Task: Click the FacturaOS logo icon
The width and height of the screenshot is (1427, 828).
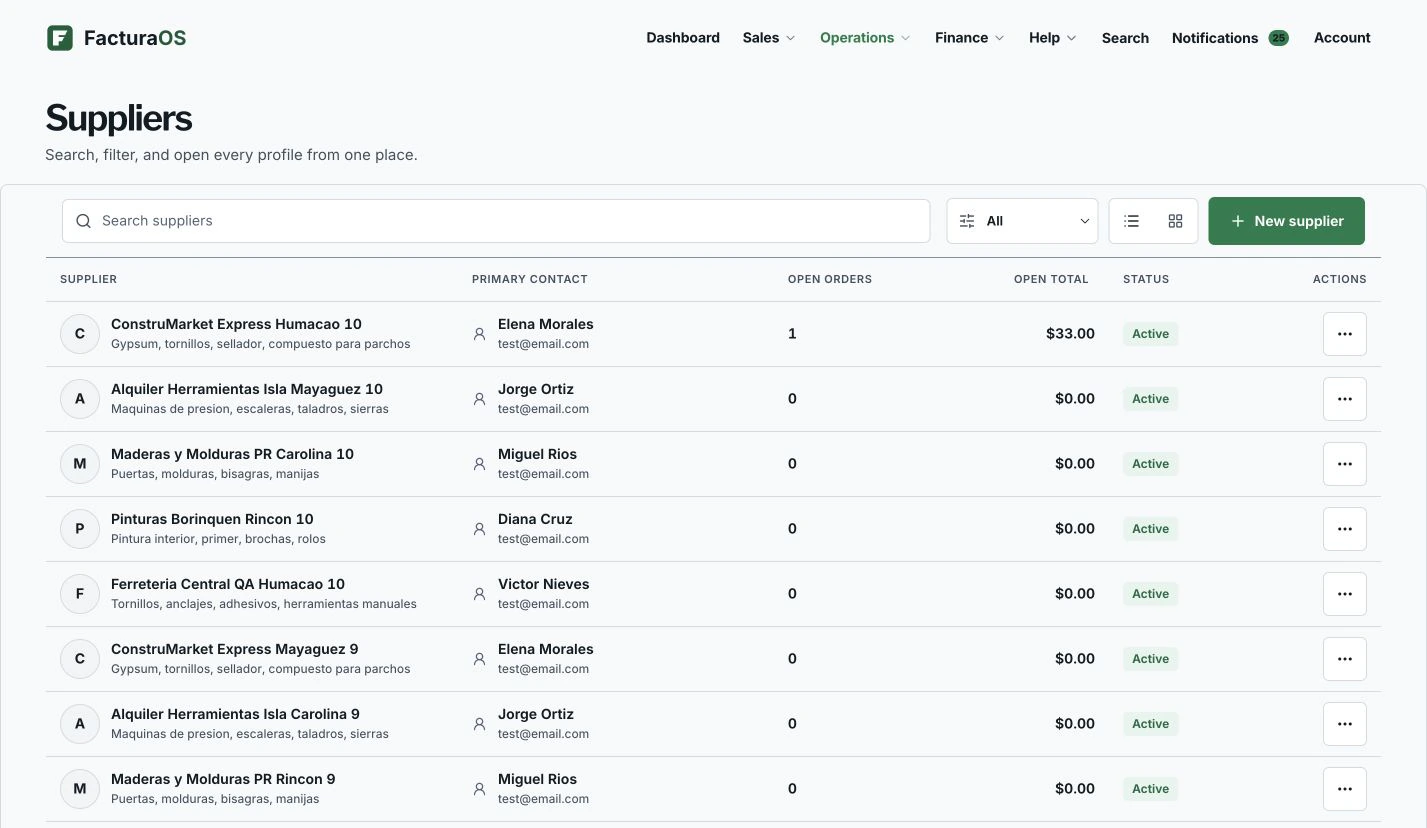Action: 60,38
